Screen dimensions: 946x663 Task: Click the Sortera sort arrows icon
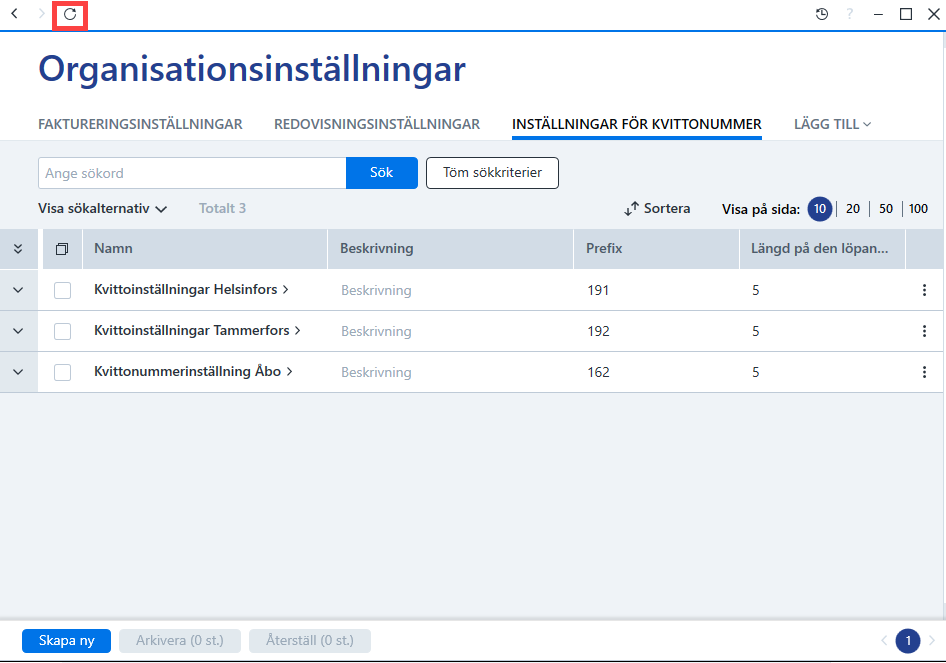[631, 209]
